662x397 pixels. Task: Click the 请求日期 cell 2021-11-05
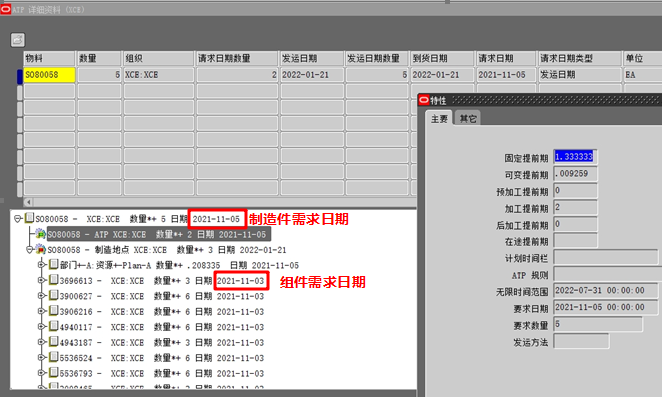click(506, 75)
